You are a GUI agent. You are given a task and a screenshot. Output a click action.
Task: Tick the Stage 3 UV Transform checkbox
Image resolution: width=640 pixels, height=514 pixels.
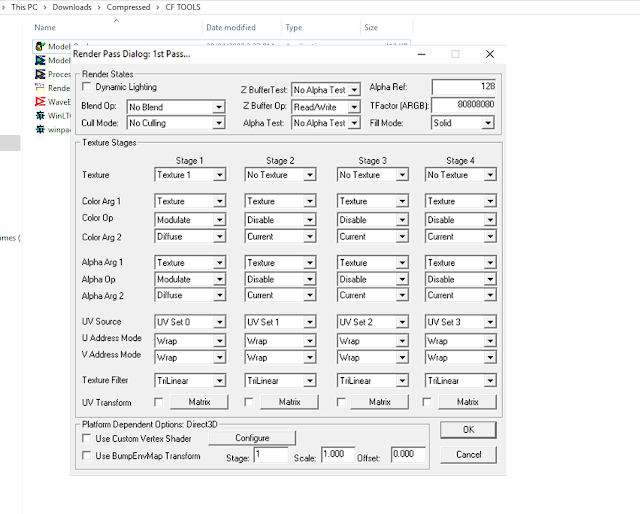click(x=341, y=402)
